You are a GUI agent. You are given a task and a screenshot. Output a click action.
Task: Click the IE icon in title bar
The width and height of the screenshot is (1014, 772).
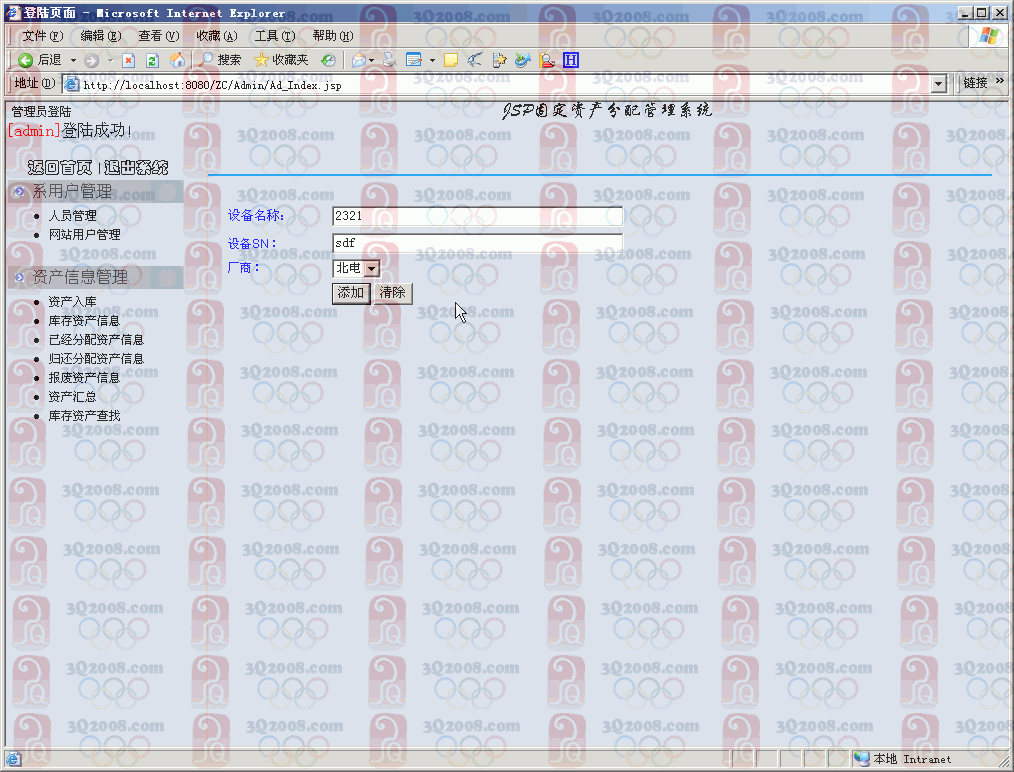(x=14, y=12)
